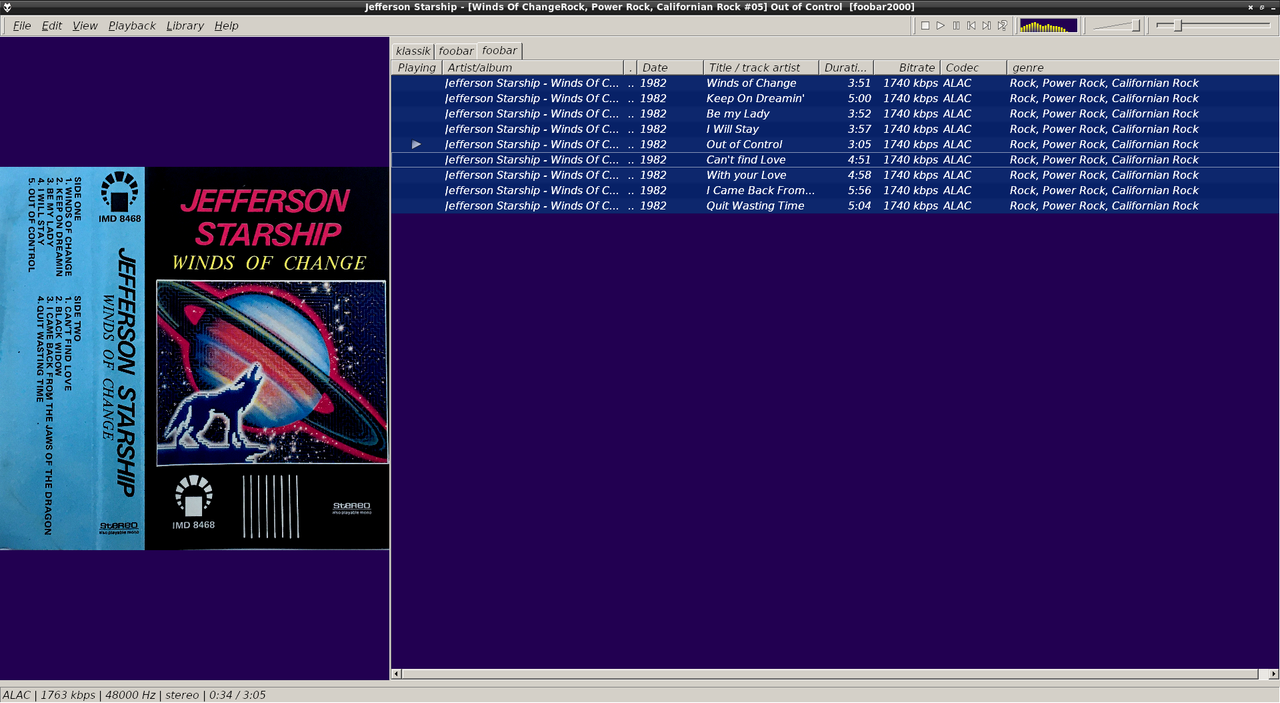The image size is (1280, 703).
Task: Play a random track
Action: click(1002, 25)
